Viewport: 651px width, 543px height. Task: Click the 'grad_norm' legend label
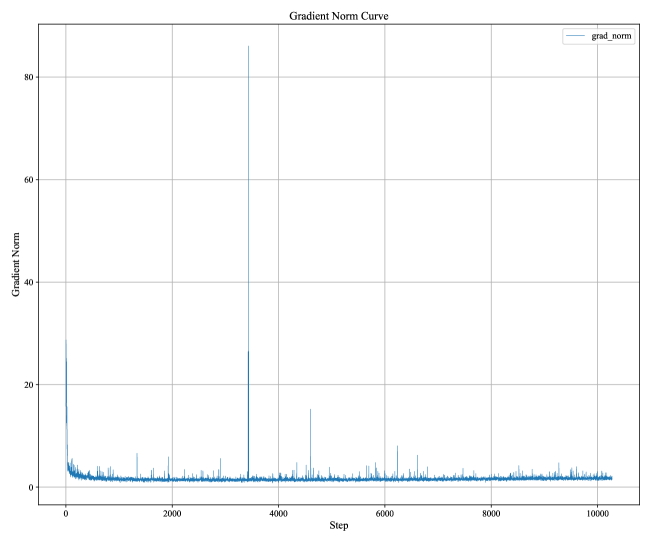(611, 36)
